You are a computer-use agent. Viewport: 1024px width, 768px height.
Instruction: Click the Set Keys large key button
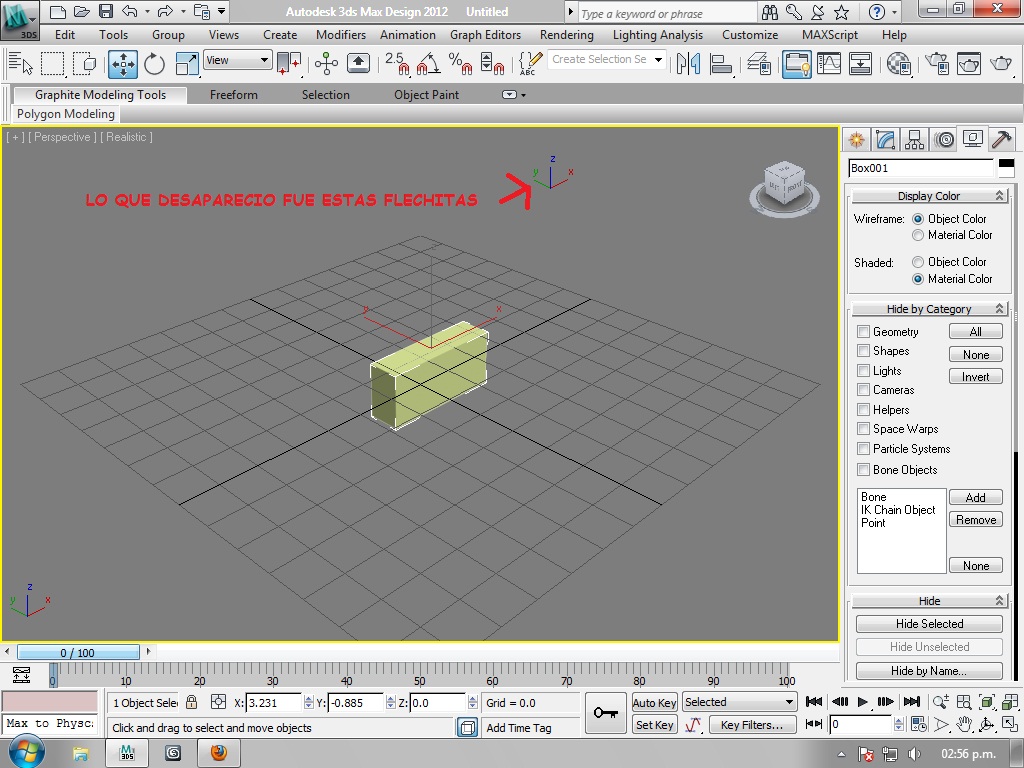pos(605,712)
